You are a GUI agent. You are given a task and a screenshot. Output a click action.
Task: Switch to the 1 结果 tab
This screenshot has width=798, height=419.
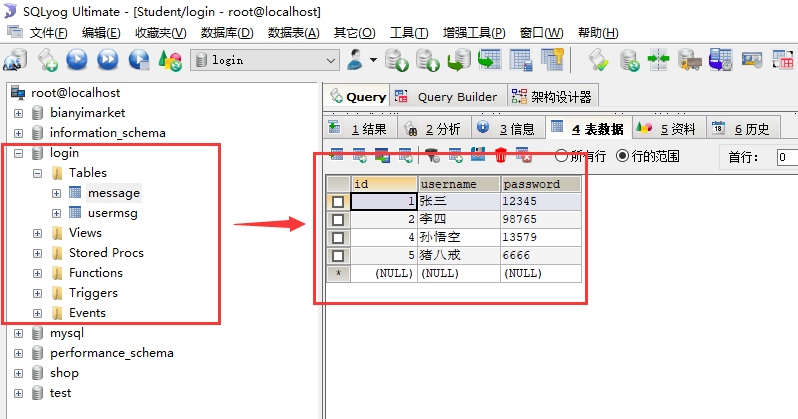358,129
